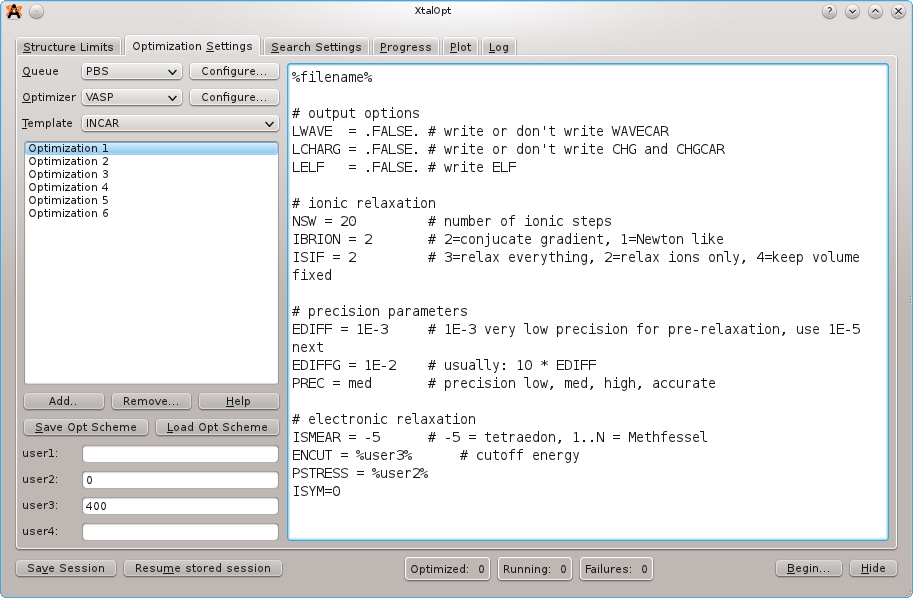Select Optimization 6 in the list
Screen dimensions: 913x598
click(x=151, y=213)
